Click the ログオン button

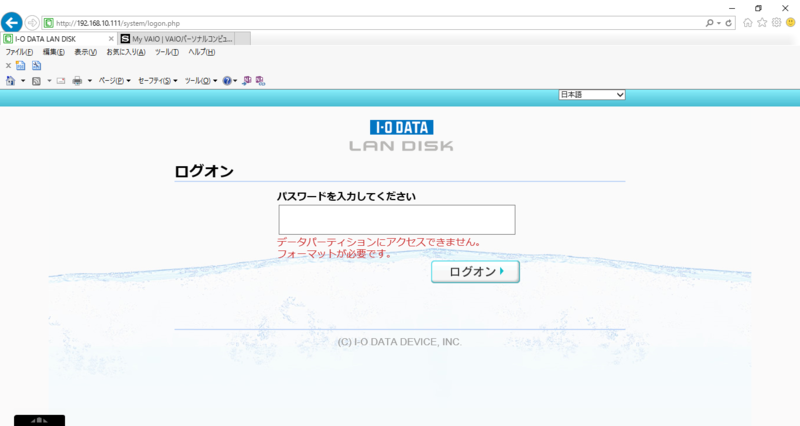(x=476, y=272)
